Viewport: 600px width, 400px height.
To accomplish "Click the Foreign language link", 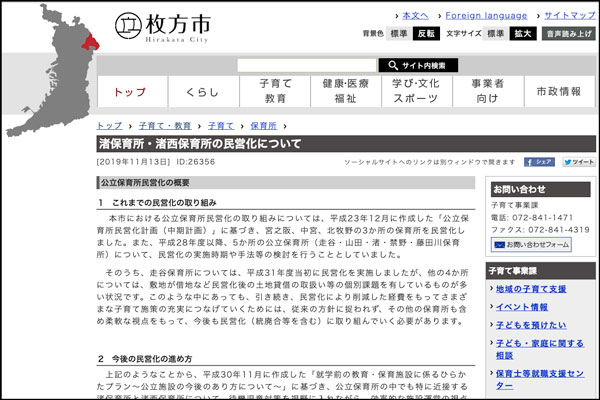I will coord(487,16).
